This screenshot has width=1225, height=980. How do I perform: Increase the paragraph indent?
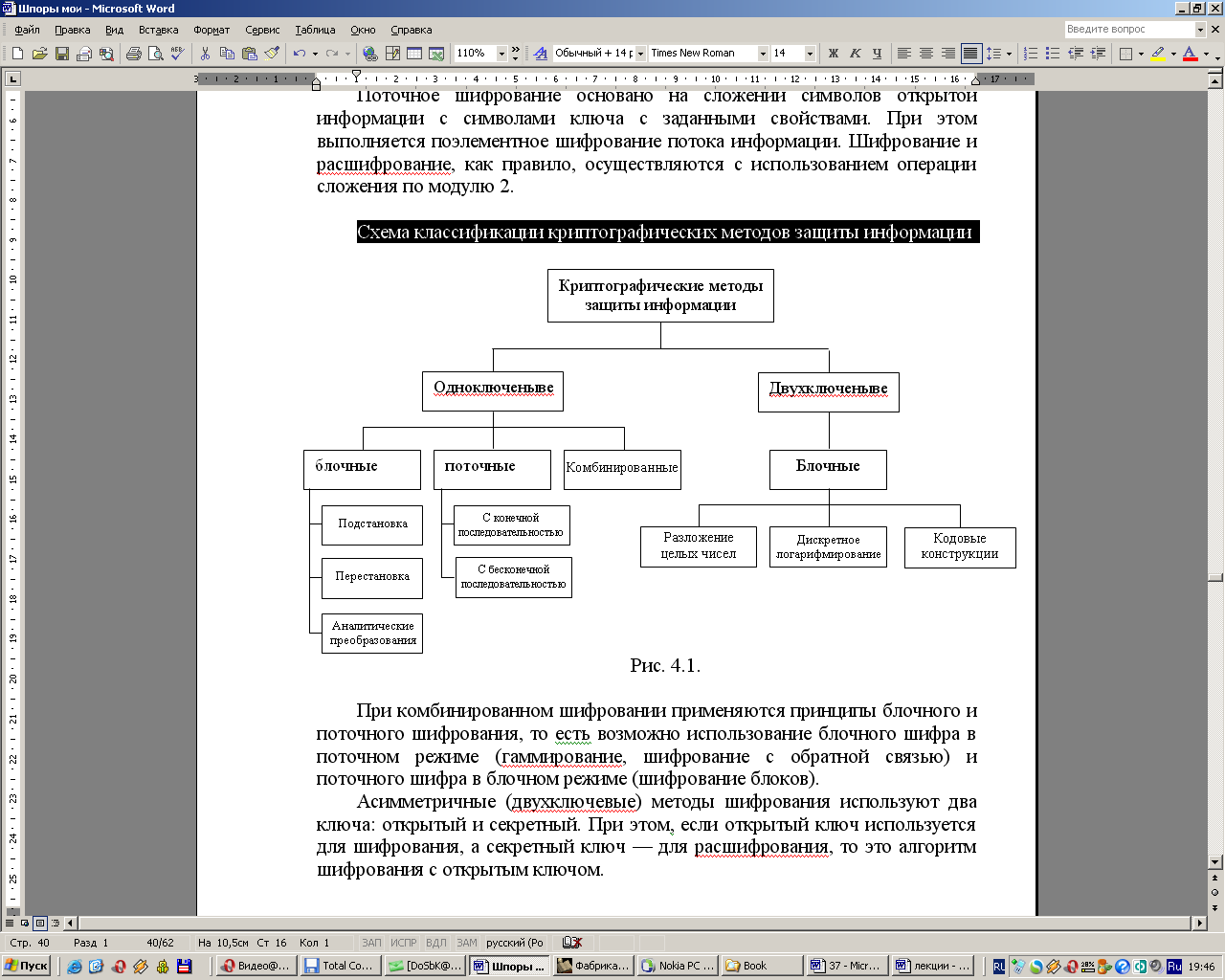point(1098,54)
